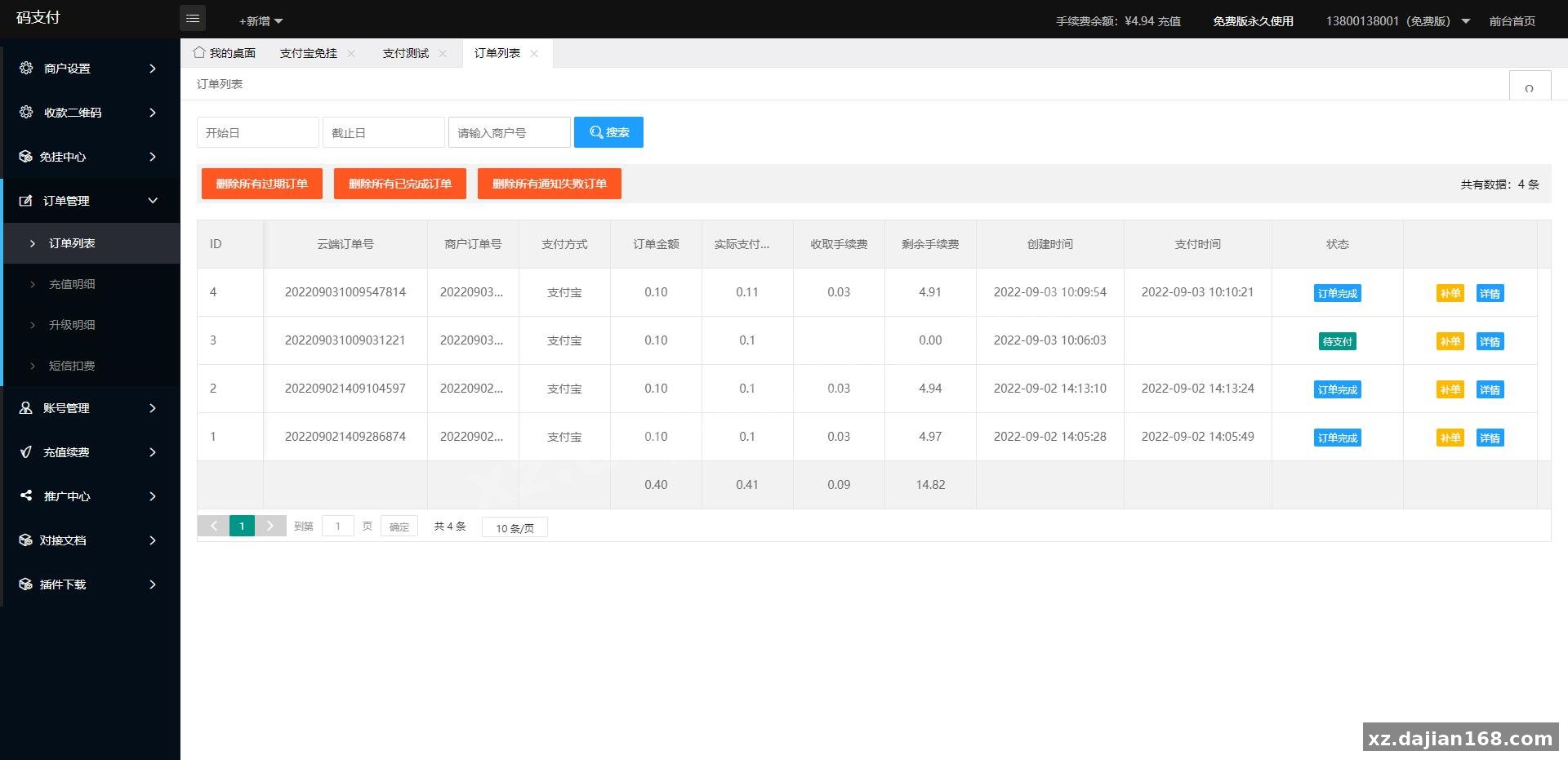Click 删除所有已完成订单 button

pyautogui.click(x=400, y=184)
